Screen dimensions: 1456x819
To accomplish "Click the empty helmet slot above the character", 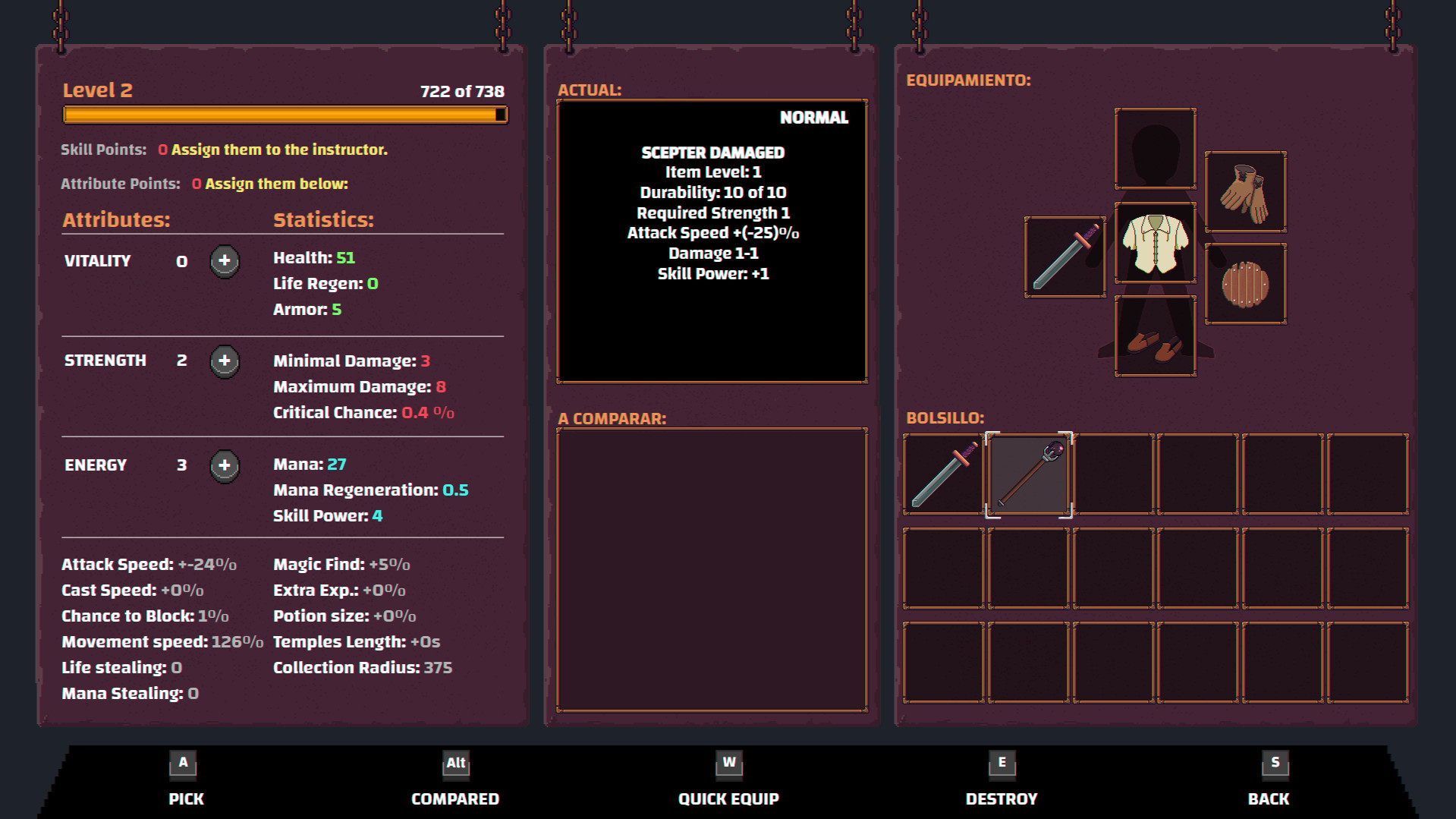I will pos(1154,148).
